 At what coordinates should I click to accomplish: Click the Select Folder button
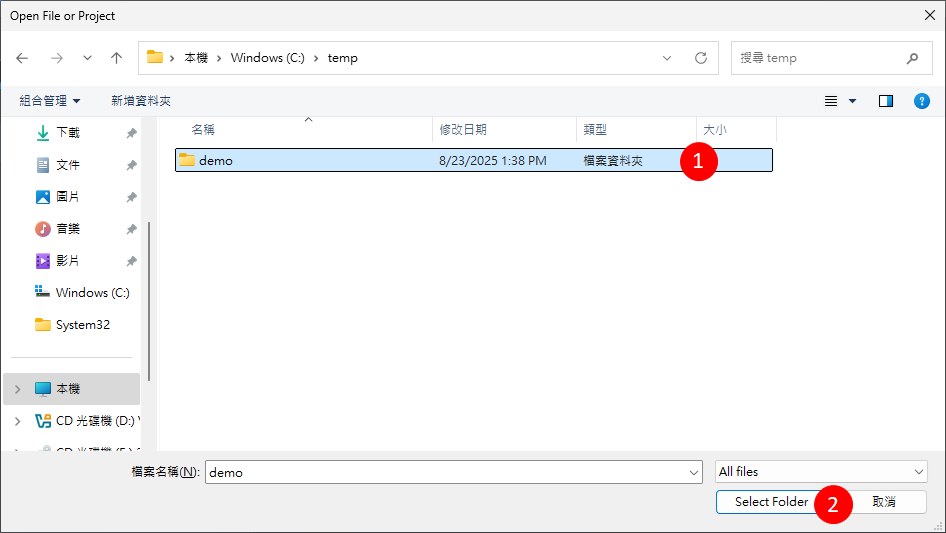(771, 502)
